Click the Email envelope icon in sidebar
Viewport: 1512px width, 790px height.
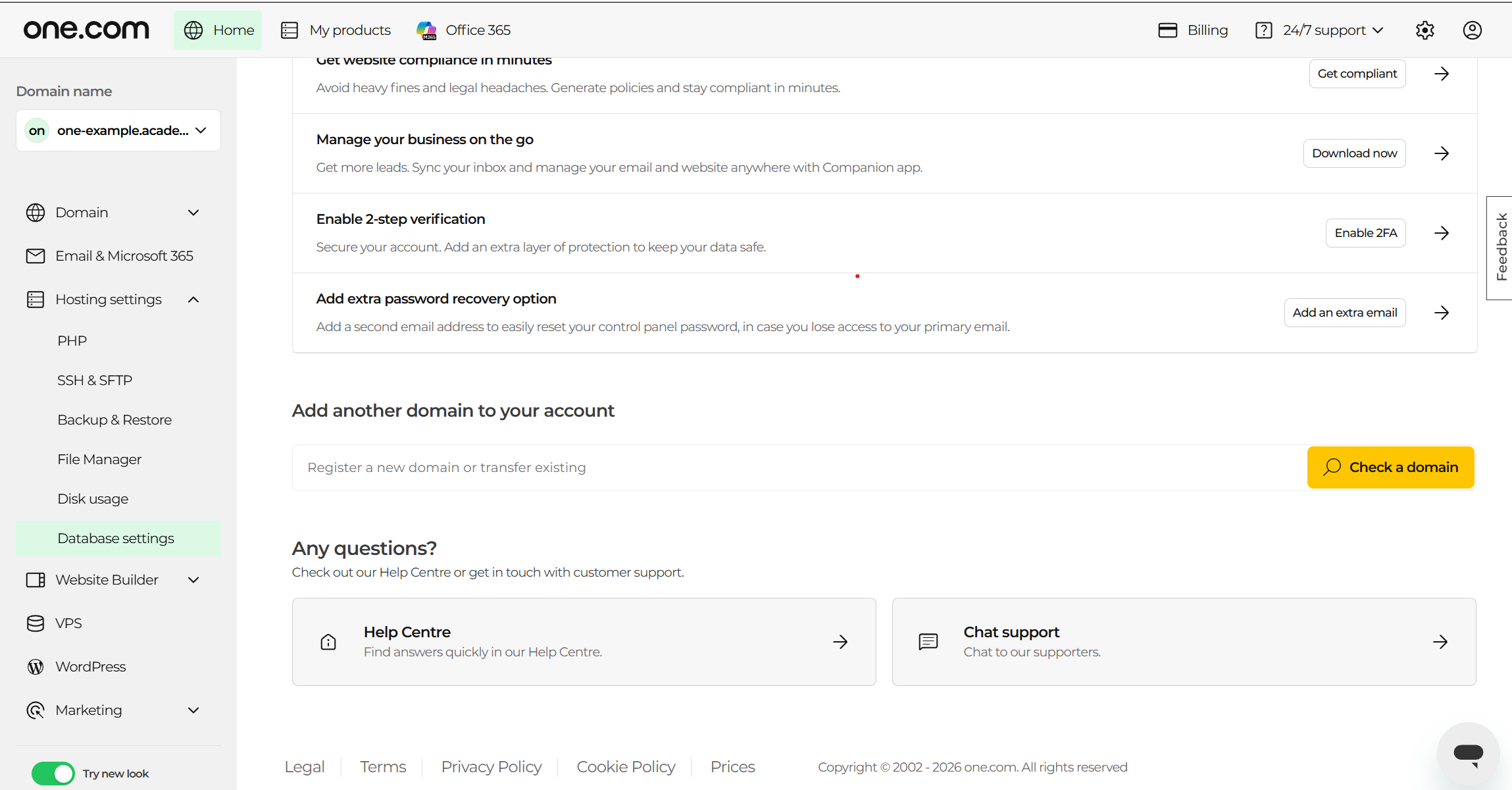36,256
